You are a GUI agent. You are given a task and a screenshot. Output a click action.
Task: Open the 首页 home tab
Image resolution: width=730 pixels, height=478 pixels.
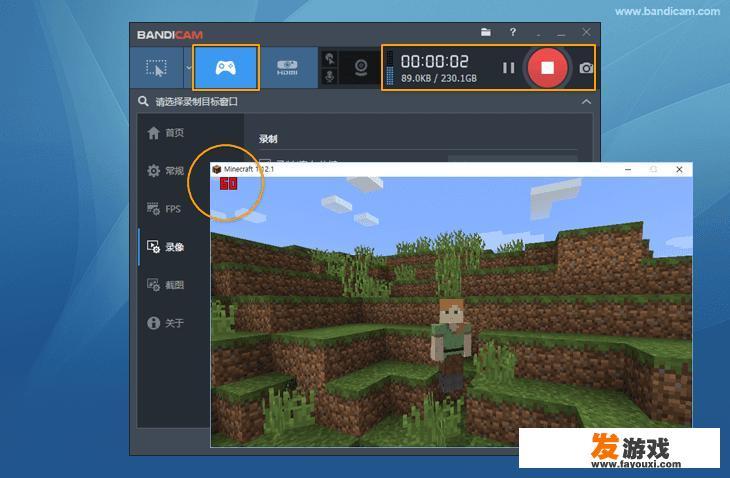166,133
